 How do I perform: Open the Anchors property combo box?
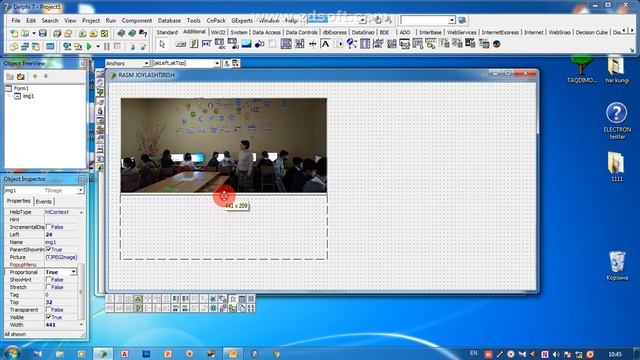tap(127, 63)
